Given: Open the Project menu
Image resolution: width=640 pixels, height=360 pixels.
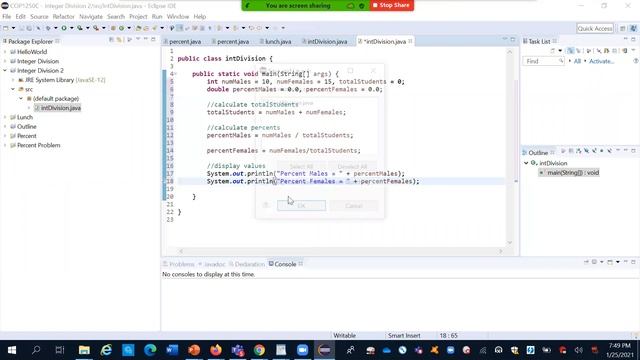Looking at the screenshot, I should click(x=138, y=17).
